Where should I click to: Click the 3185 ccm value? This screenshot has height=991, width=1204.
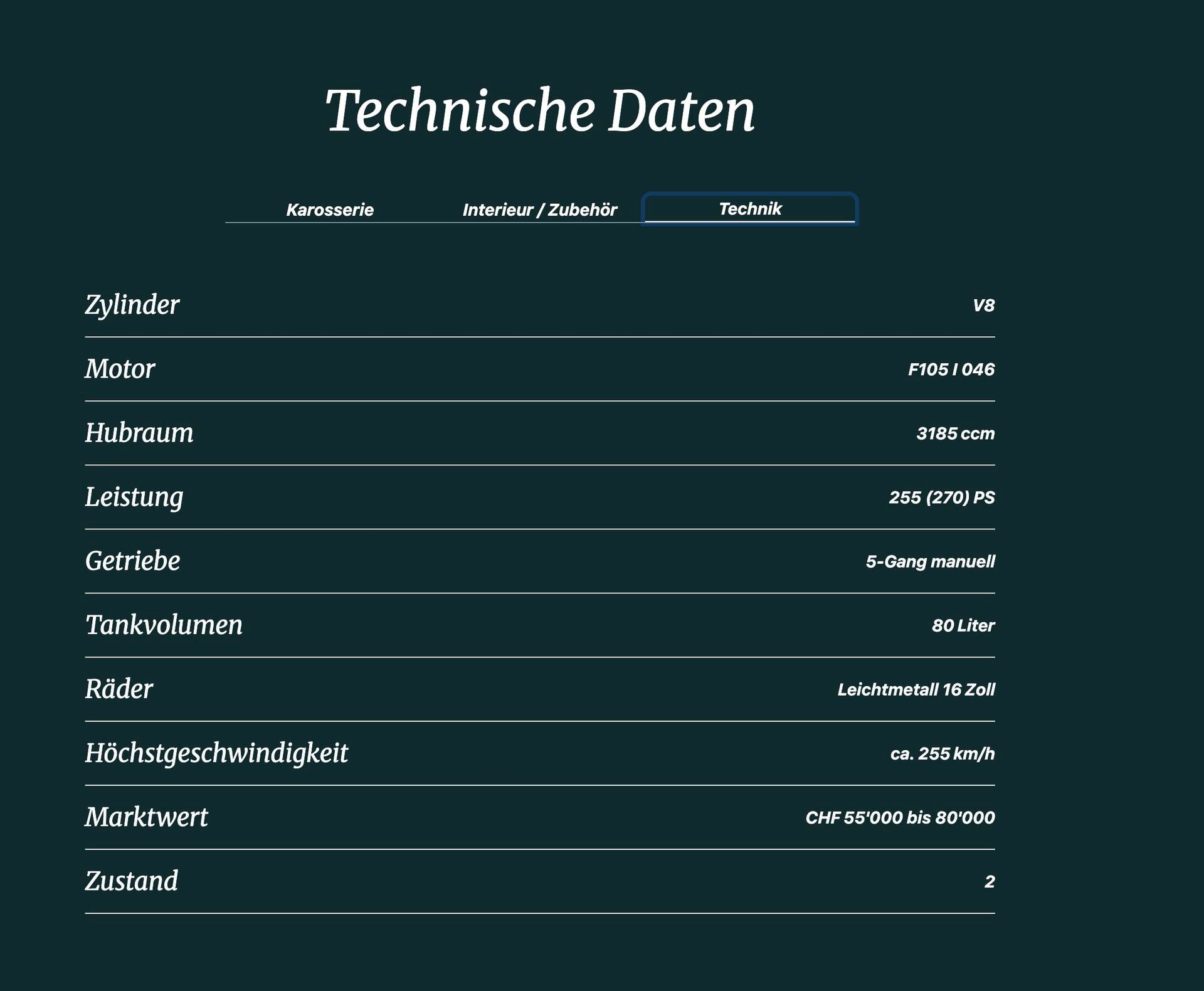[x=955, y=433]
